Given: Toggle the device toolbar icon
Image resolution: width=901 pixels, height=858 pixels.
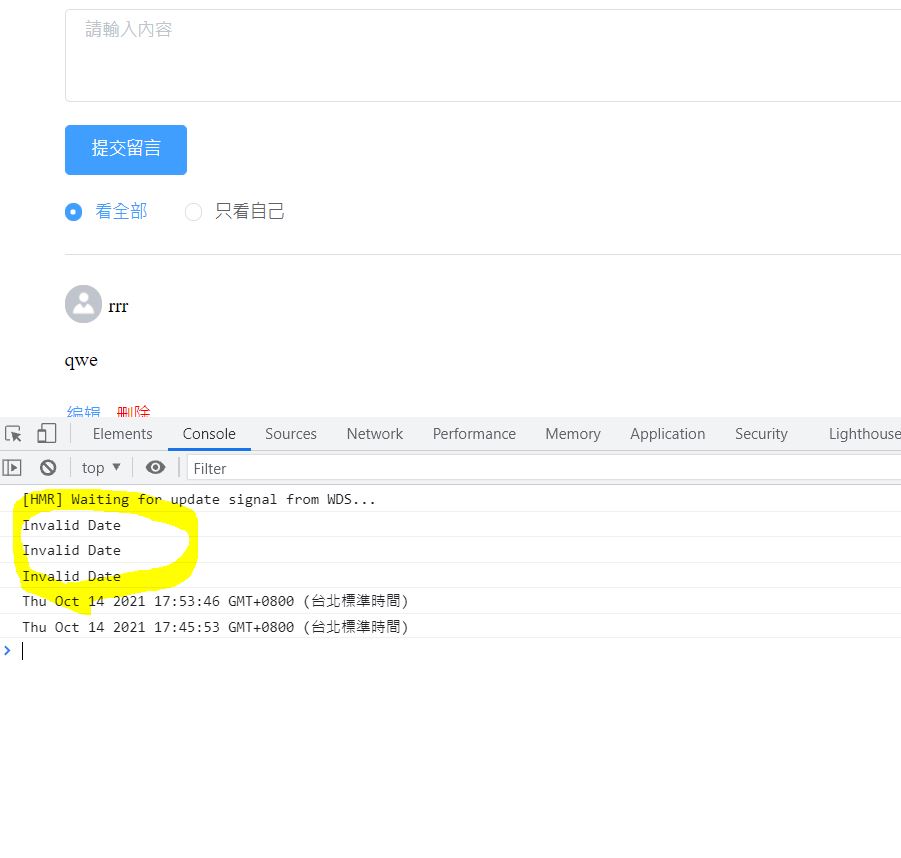Looking at the screenshot, I should pos(47,433).
